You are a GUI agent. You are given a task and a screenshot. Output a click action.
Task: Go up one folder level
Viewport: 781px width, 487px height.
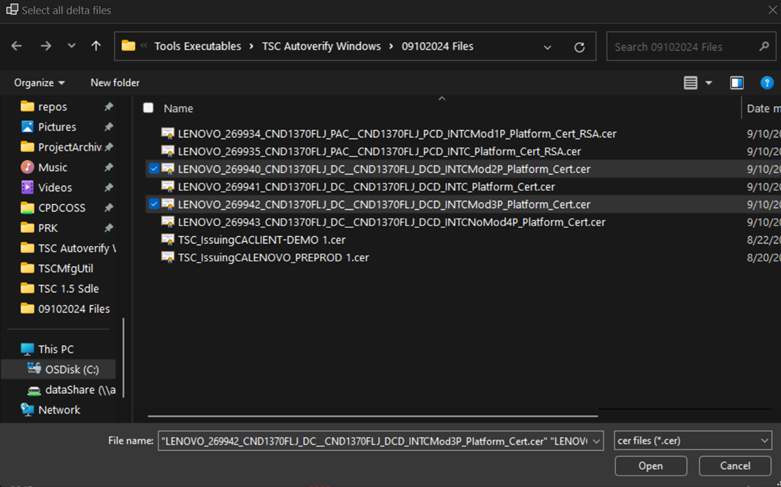(x=96, y=46)
